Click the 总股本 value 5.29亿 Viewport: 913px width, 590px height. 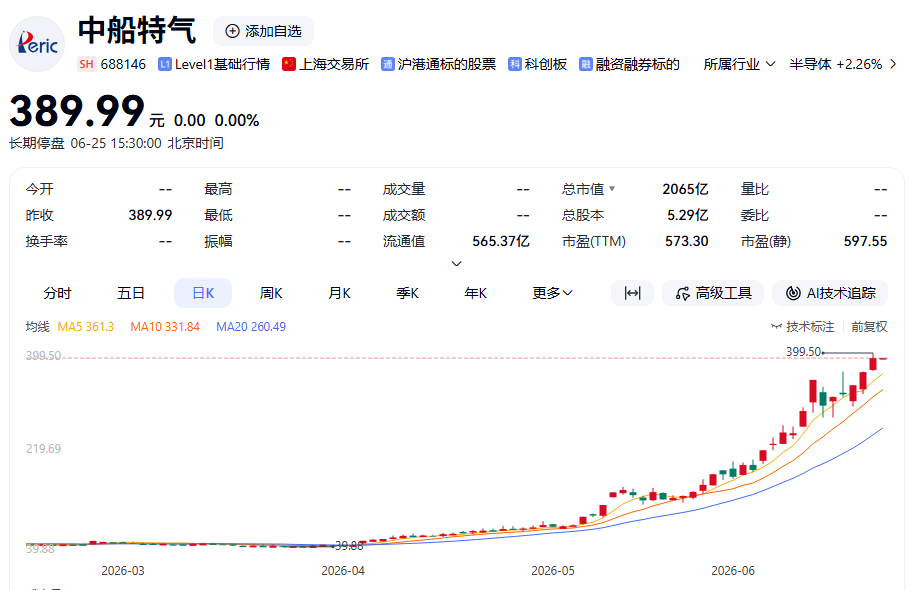point(688,215)
